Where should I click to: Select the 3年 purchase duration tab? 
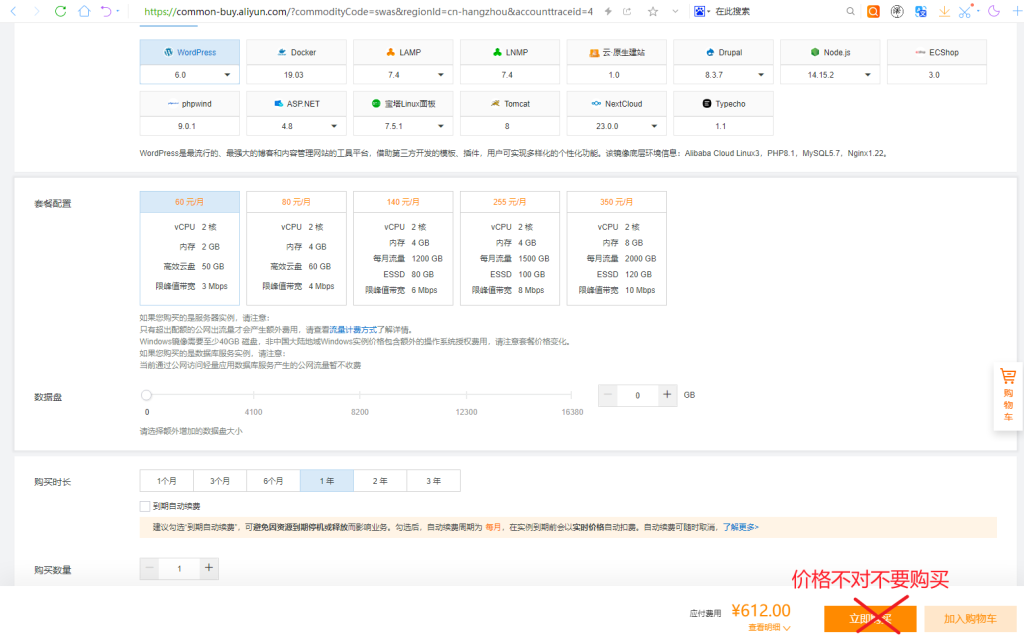coord(434,481)
